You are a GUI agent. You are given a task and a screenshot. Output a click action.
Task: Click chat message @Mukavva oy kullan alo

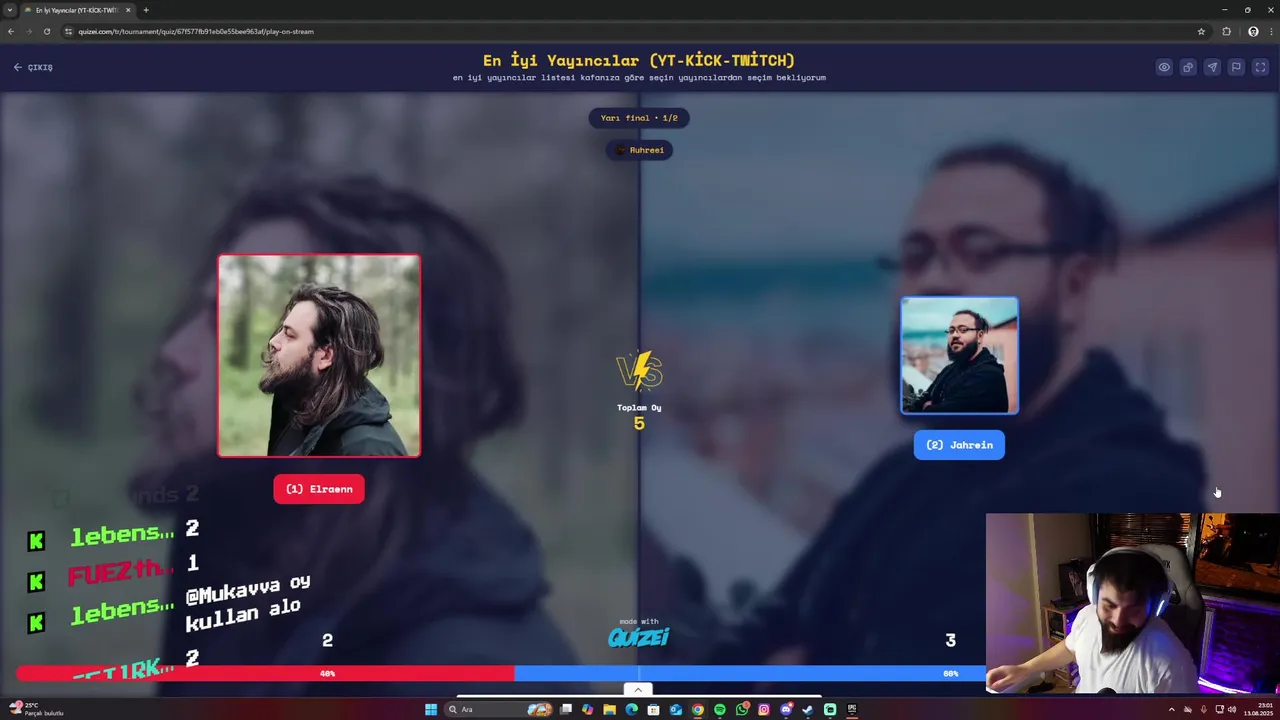248,602
